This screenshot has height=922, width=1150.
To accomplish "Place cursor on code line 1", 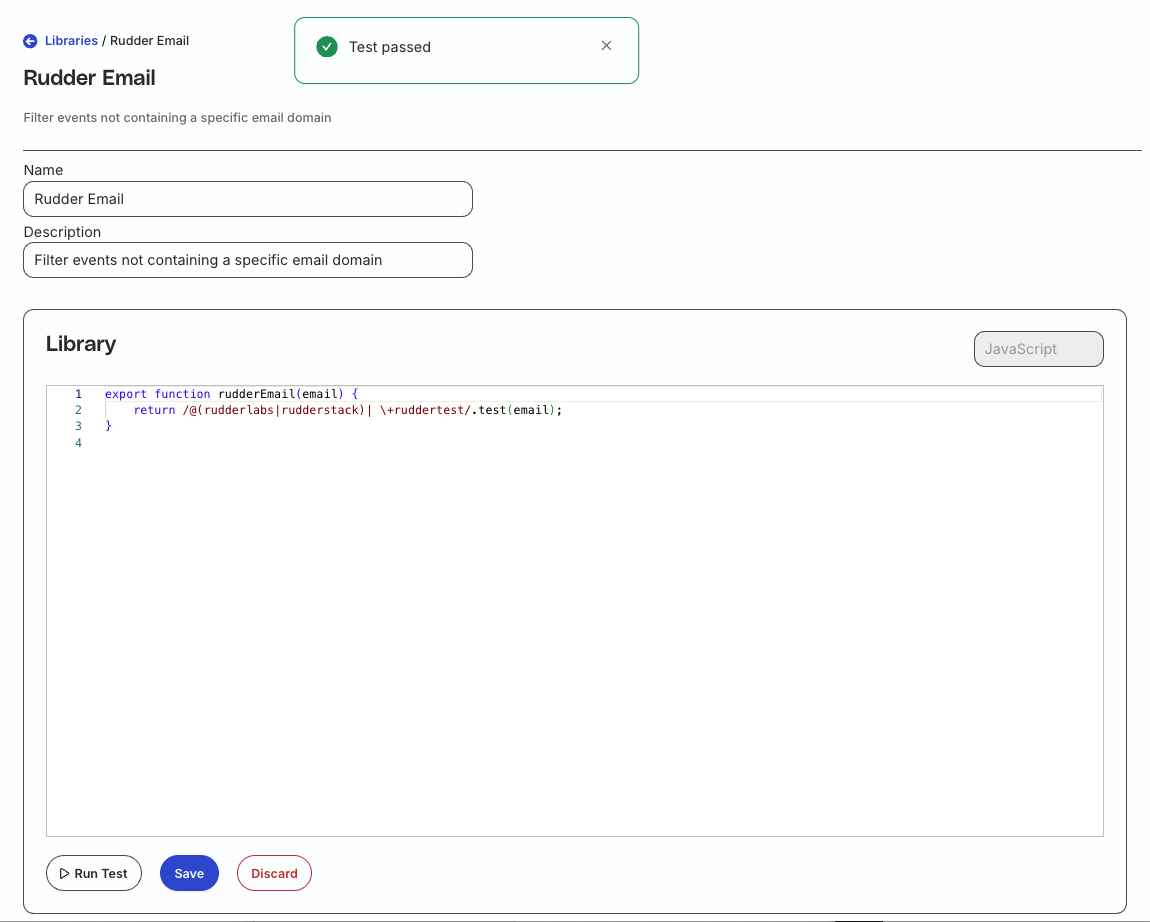I will pyautogui.click(x=232, y=394).
